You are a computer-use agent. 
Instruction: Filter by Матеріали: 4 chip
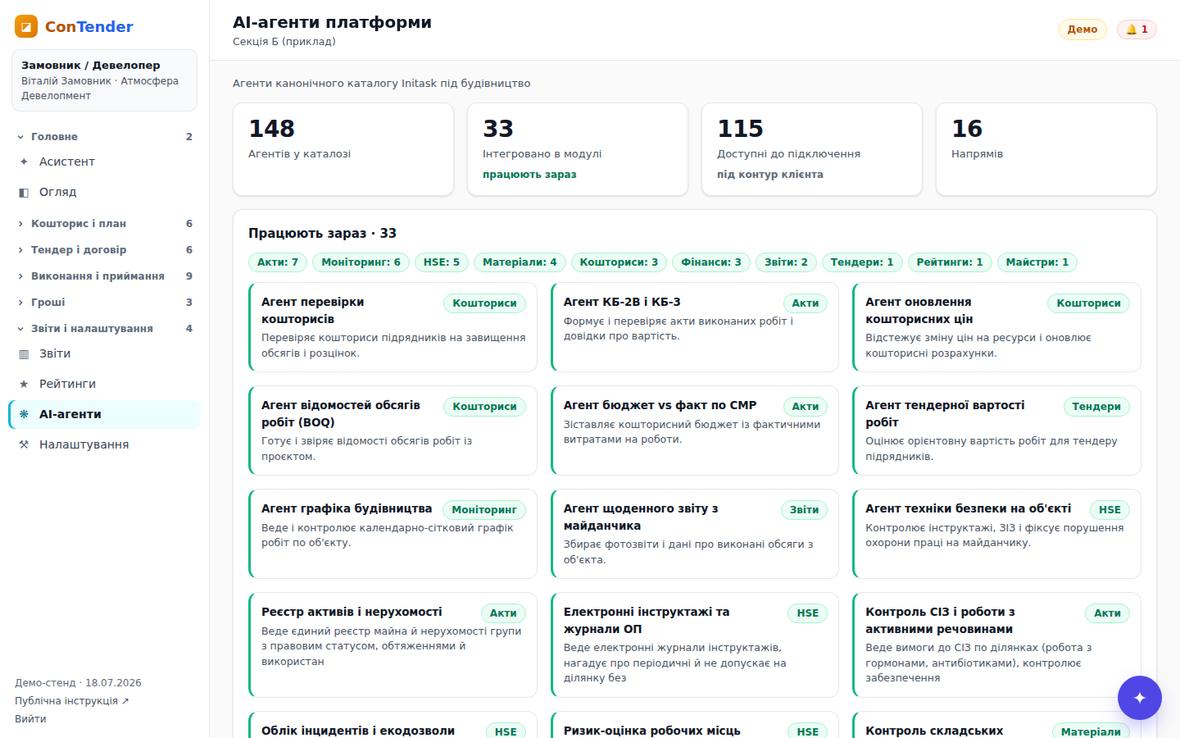[519, 262]
